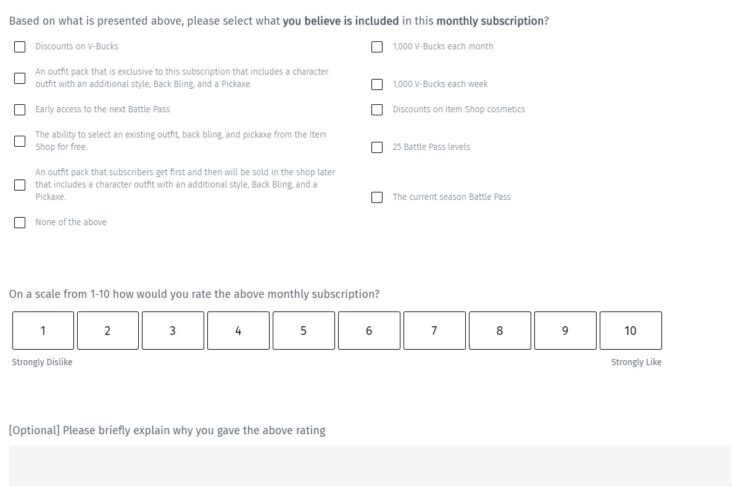The image size is (741, 486).
Task: Tick the outfit pack sold later checkbox
Action: coord(20,185)
